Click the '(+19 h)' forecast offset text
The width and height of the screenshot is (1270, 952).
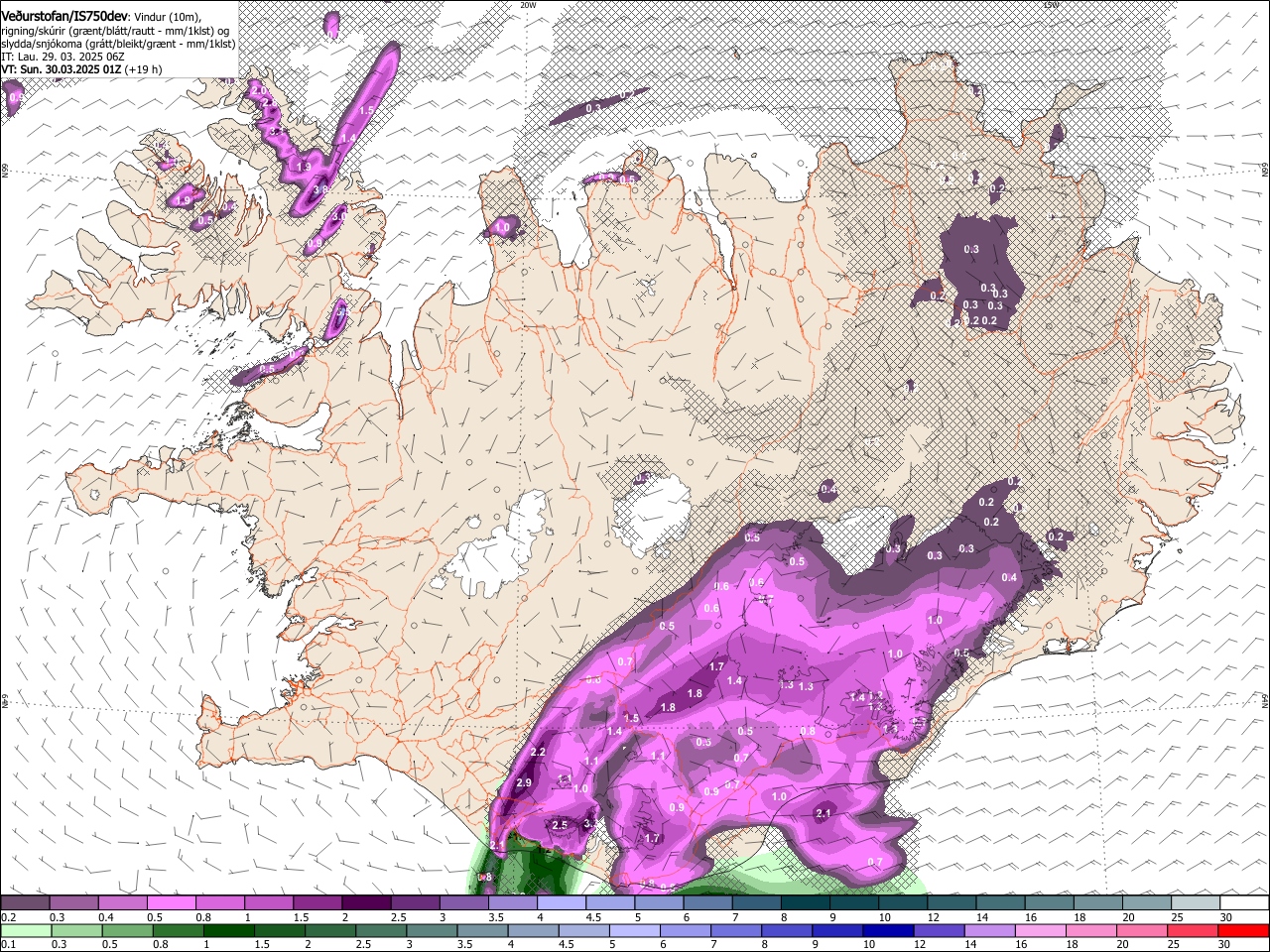click(142, 70)
